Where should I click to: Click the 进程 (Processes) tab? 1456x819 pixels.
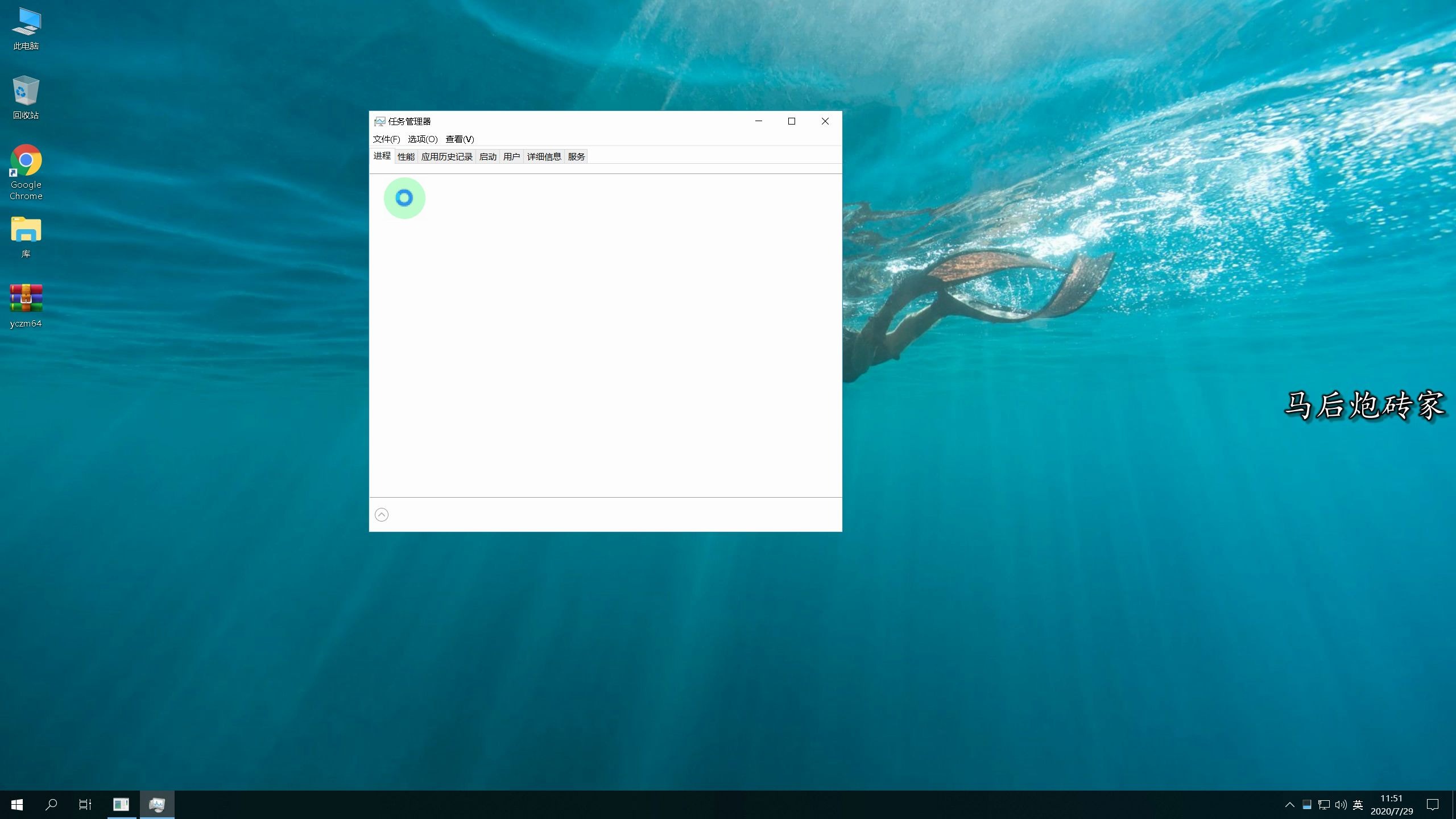[382, 156]
